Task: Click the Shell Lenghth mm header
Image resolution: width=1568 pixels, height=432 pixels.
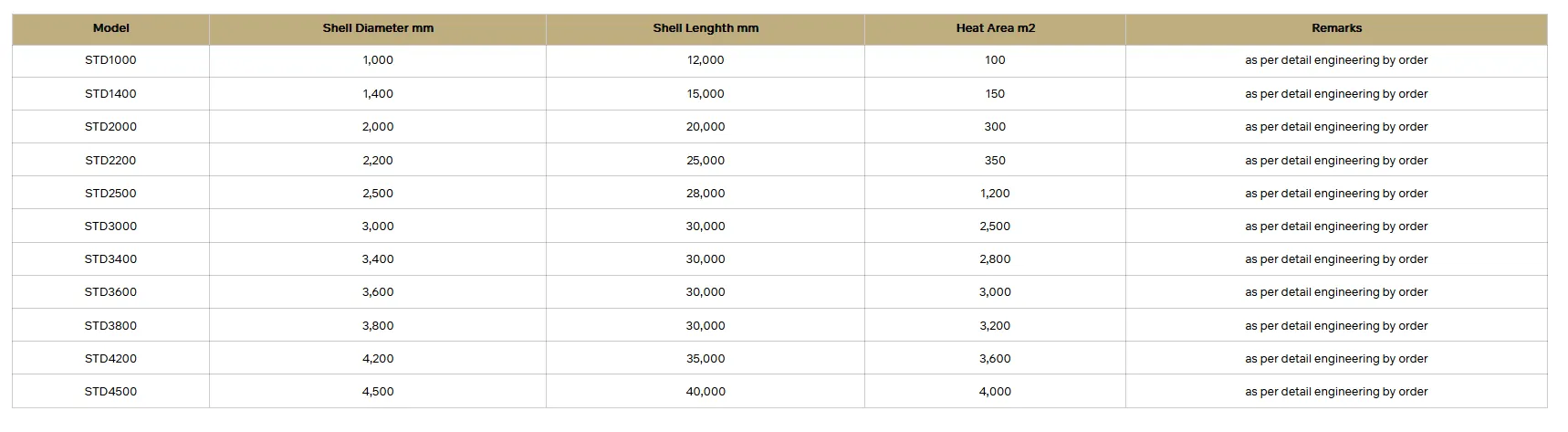Action: coord(706,28)
